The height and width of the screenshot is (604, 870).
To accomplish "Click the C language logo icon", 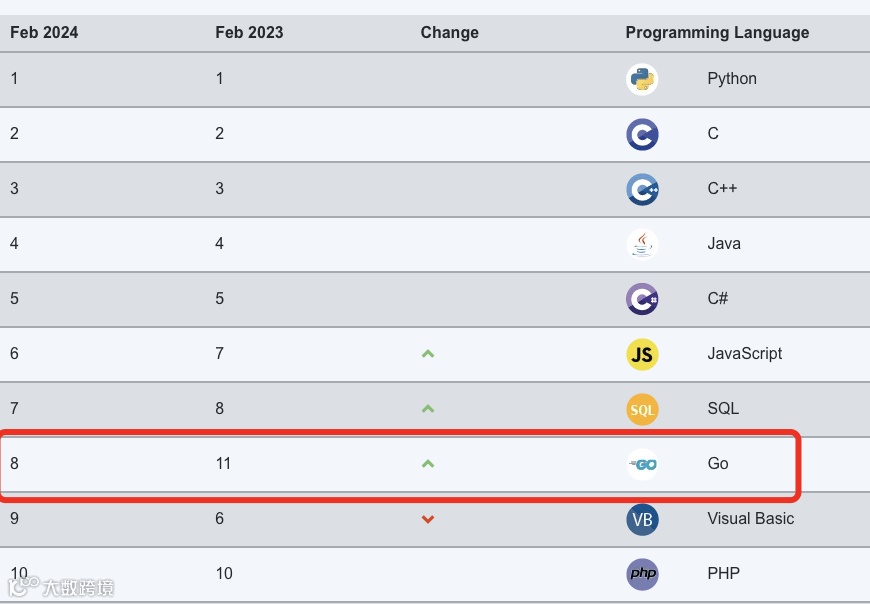I will point(642,134).
